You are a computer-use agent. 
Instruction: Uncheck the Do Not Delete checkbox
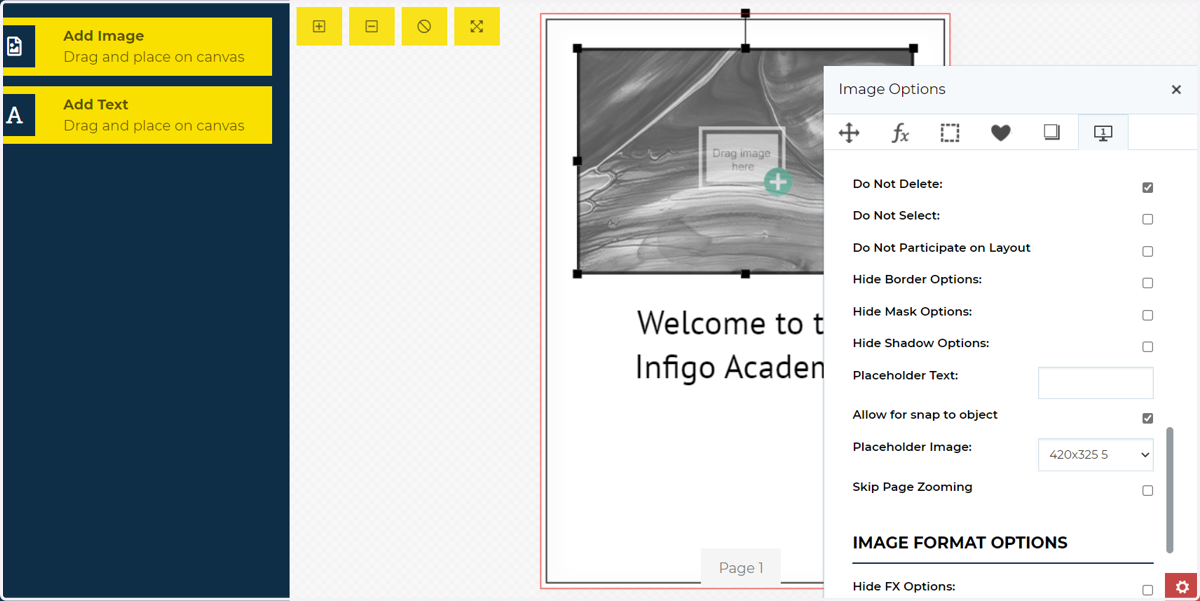coord(1147,187)
